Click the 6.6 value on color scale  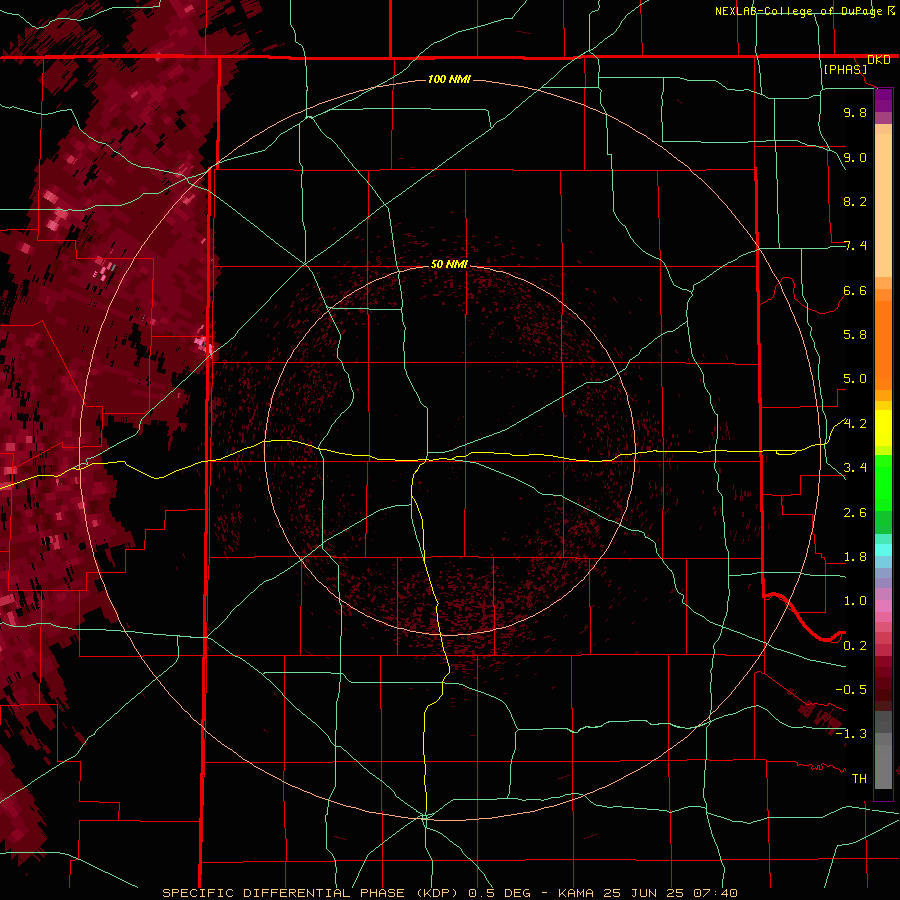[x=855, y=290]
